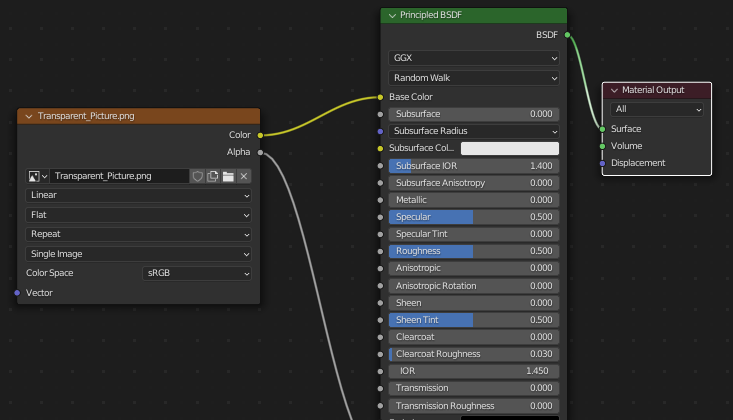The height and width of the screenshot is (420, 733).
Task: Click the Material Output node header title
Action: 653,90
